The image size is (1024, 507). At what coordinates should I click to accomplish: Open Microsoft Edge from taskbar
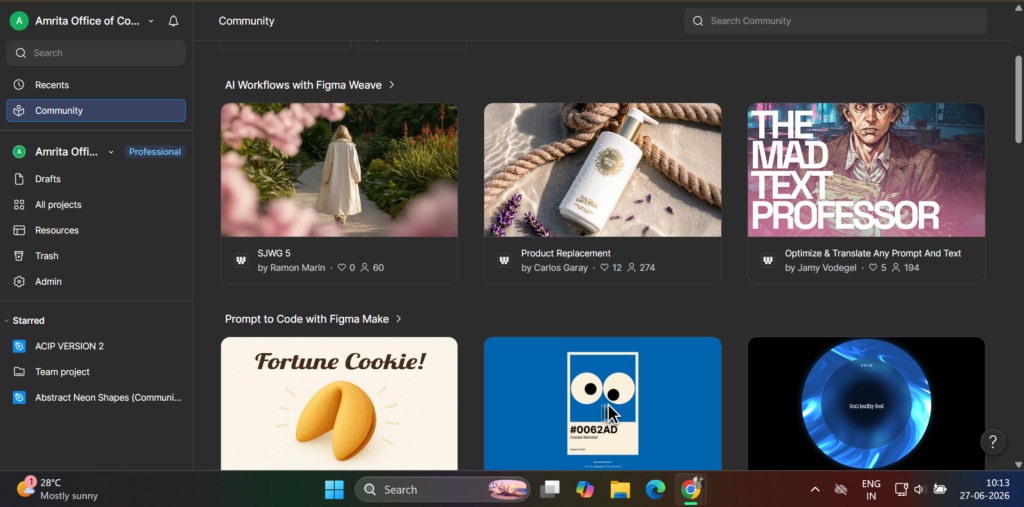pos(655,489)
